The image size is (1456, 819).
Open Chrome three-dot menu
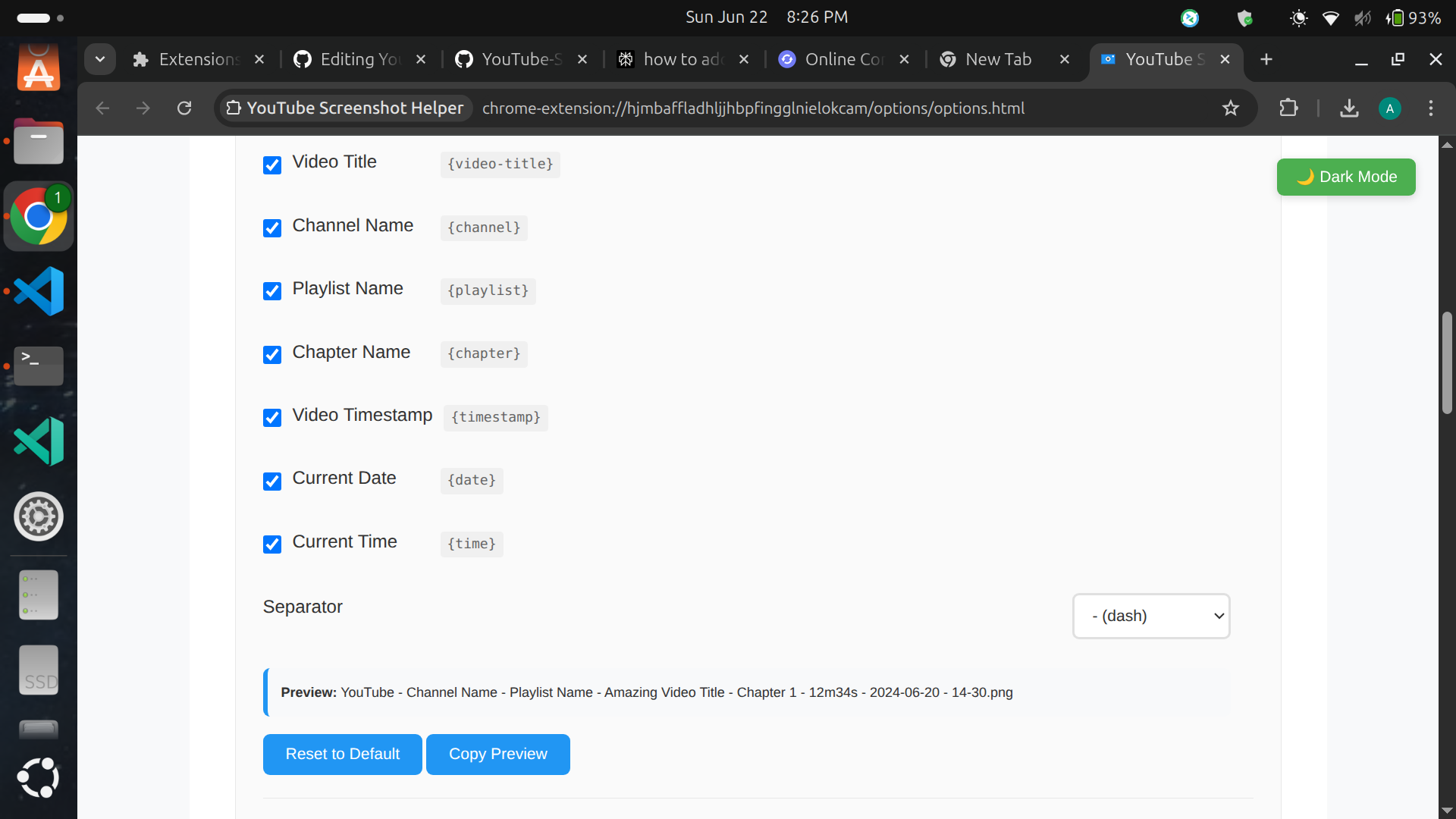coord(1431,108)
